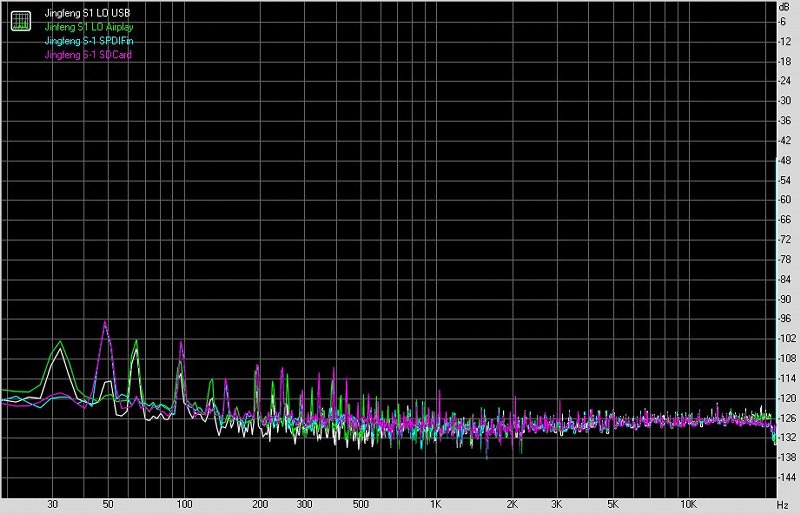Viewport: 800px width, 513px height.
Task: Click the 50 frequency axis label
Action: 108,504
